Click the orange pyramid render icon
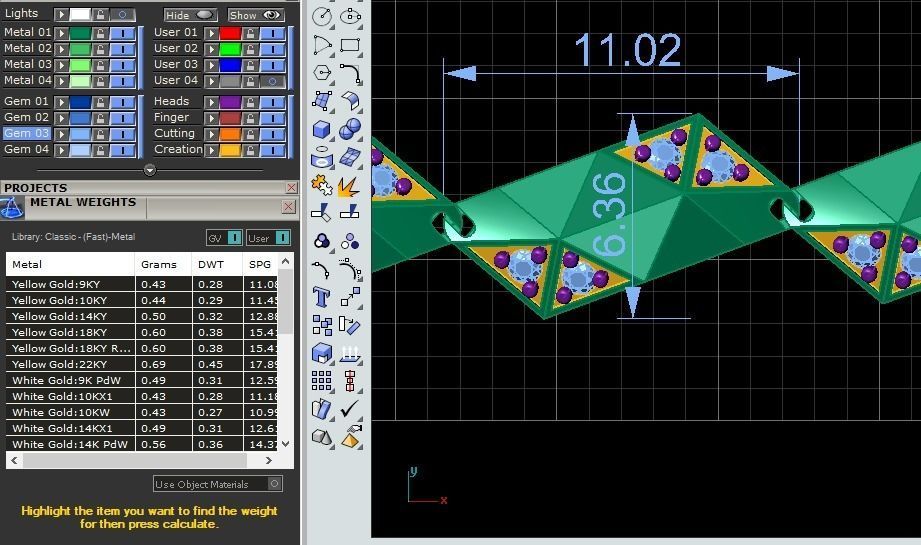 [x=350, y=438]
